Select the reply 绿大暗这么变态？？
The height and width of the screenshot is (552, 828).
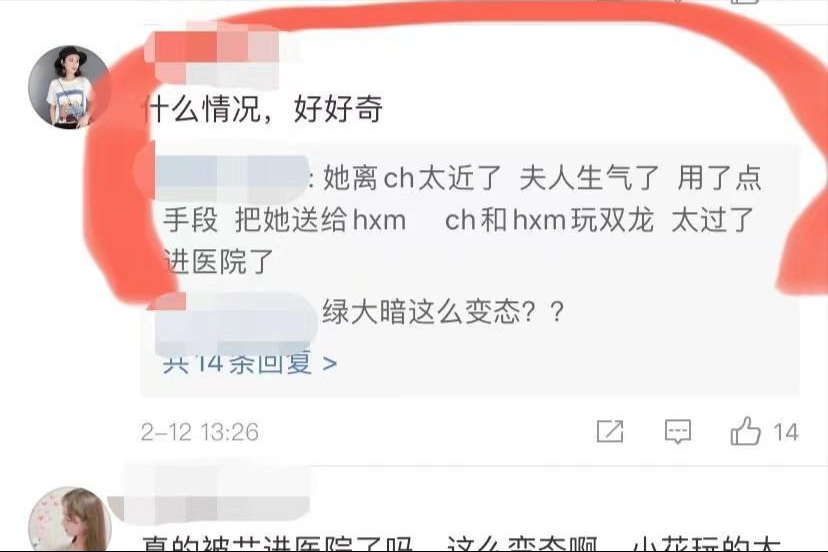pos(443,312)
